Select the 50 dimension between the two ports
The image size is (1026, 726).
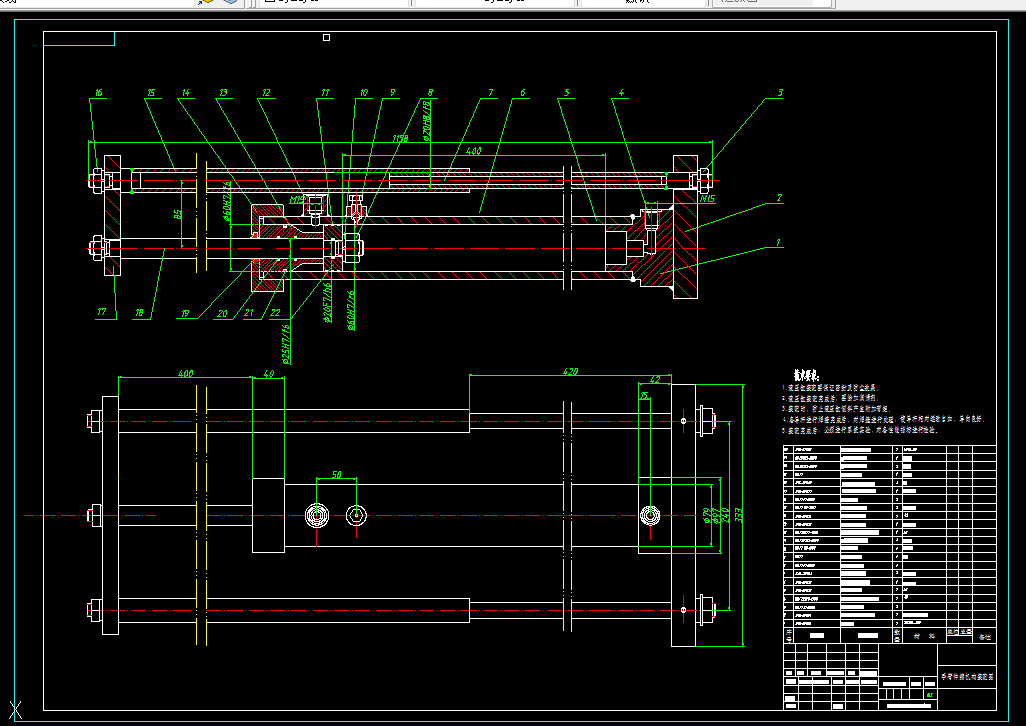[x=336, y=475]
